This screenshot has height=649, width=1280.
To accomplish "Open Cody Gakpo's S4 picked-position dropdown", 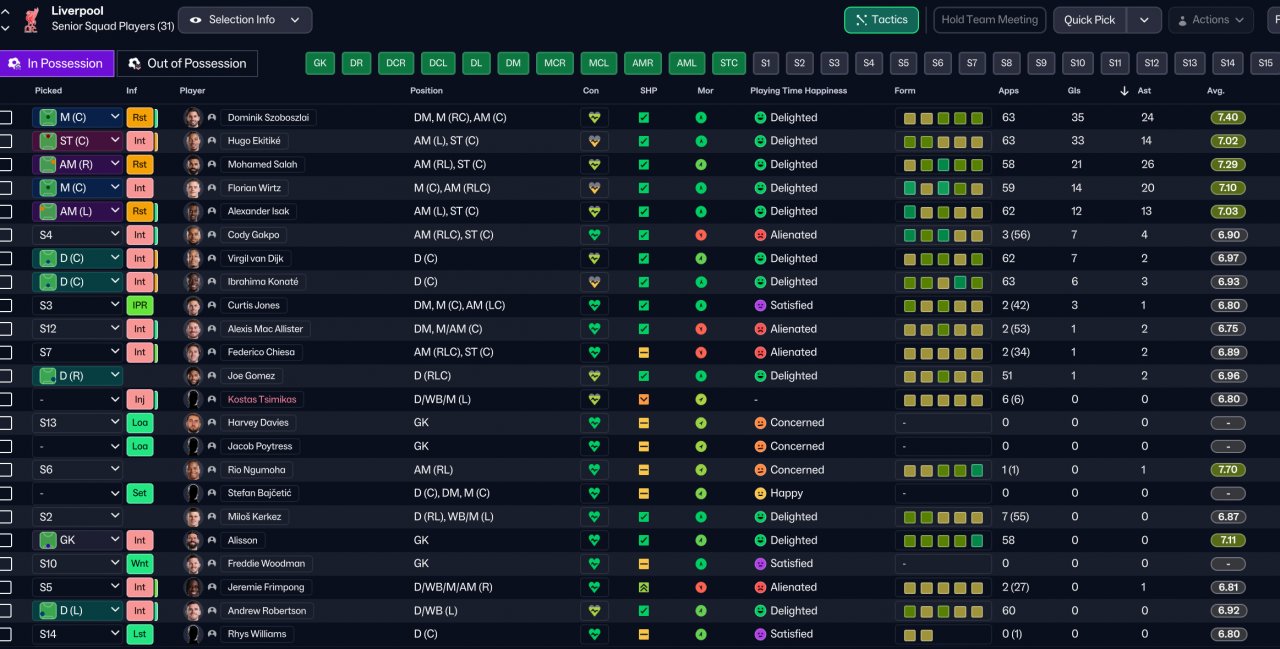I will pos(77,235).
